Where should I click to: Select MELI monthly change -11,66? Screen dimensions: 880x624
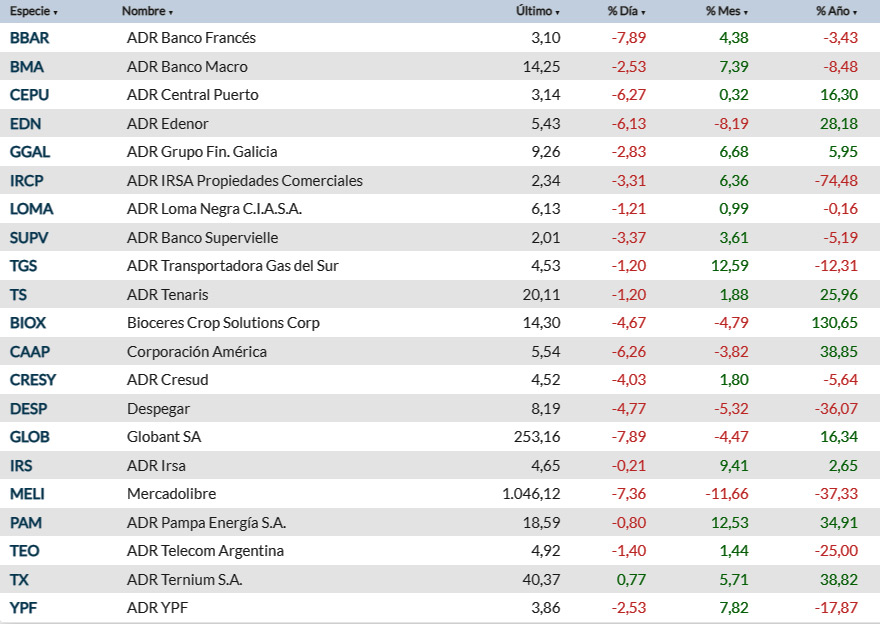(727, 494)
